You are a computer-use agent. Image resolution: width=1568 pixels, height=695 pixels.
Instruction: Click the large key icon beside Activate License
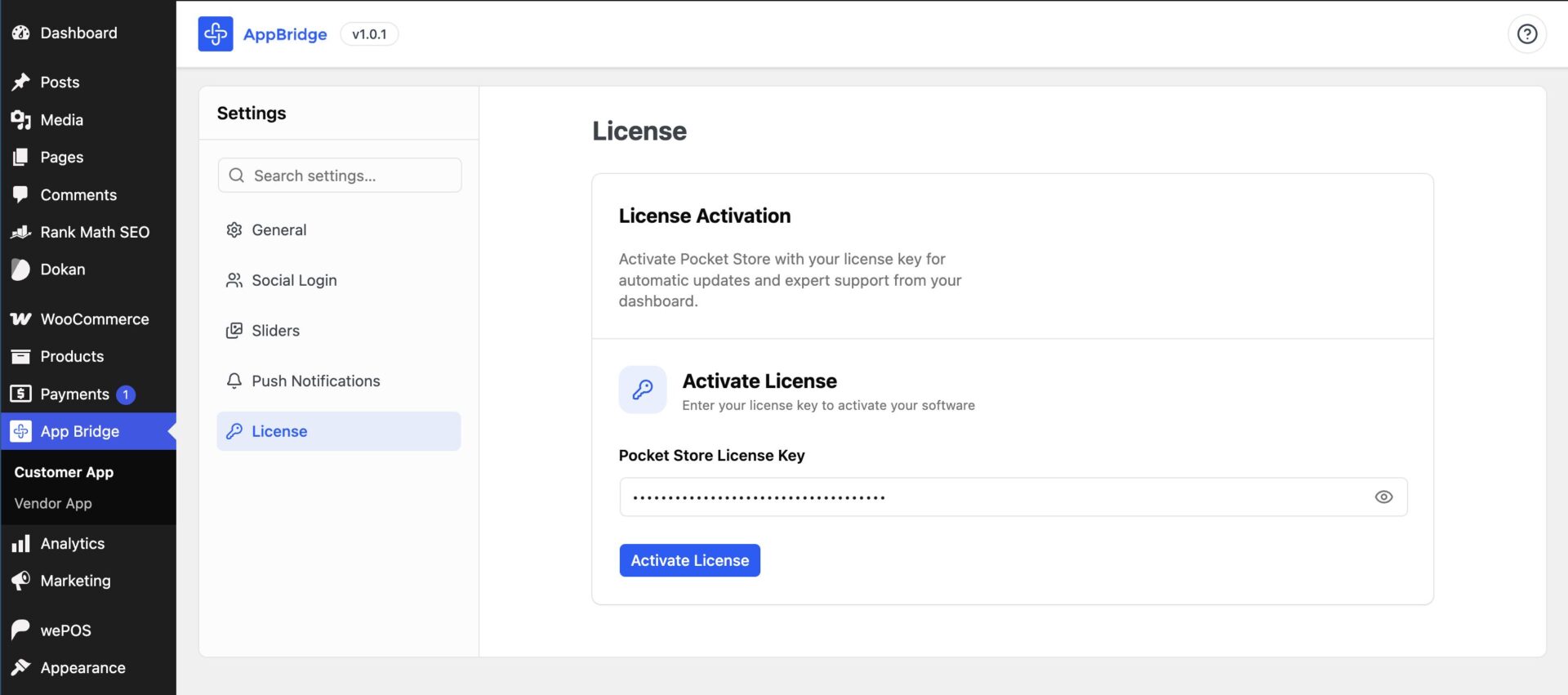(x=643, y=390)
